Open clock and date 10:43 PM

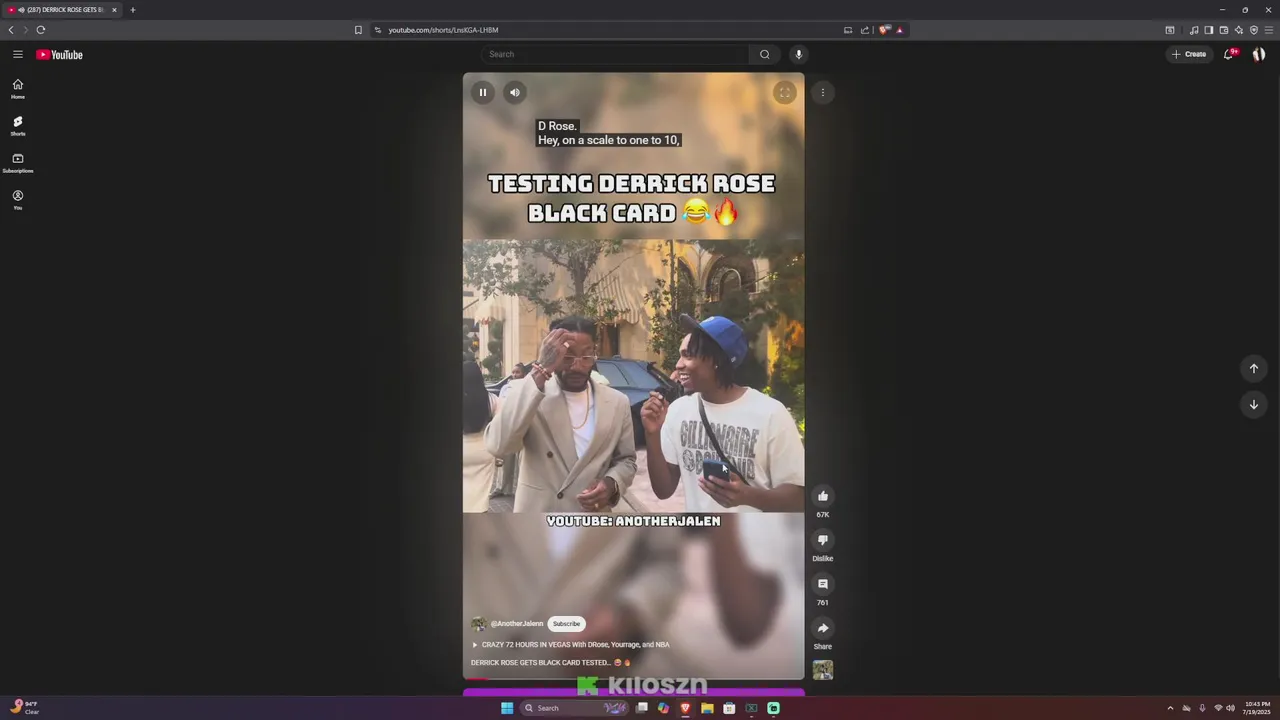coord(1257,708)
